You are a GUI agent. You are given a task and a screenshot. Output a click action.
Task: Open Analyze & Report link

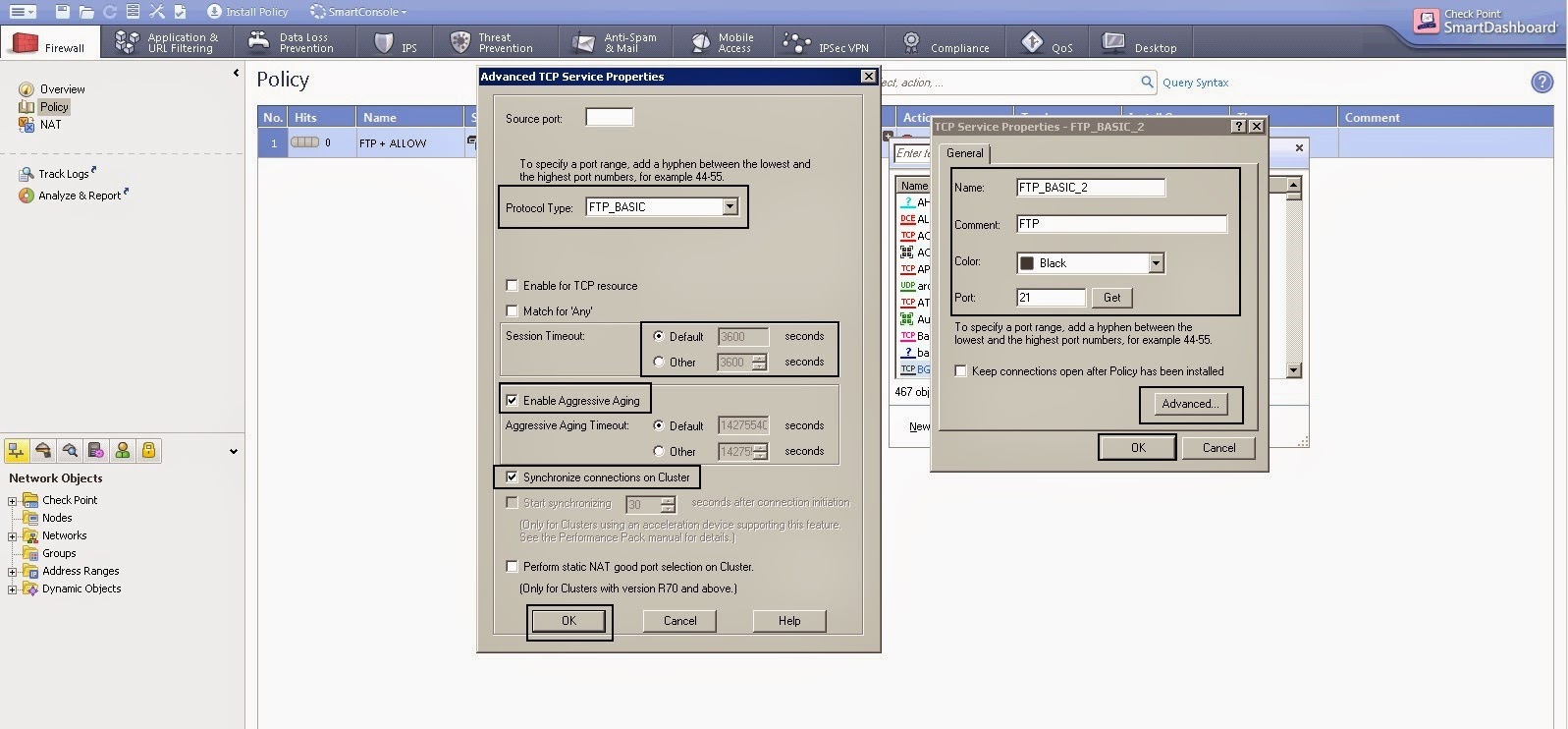click(x=80, y=196)
